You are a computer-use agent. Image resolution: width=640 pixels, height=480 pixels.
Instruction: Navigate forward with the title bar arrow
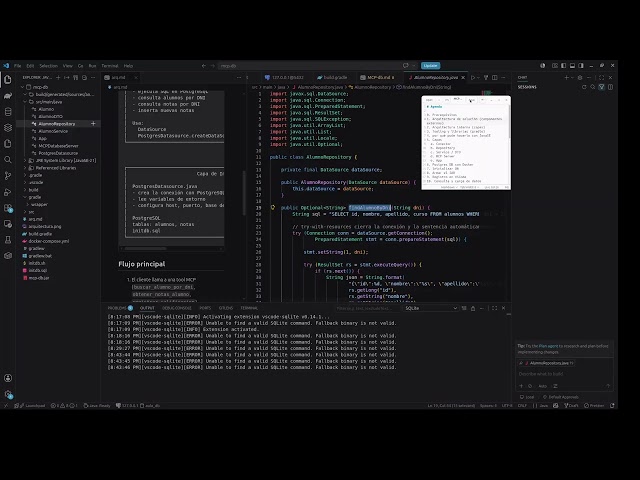pos(213,66)
